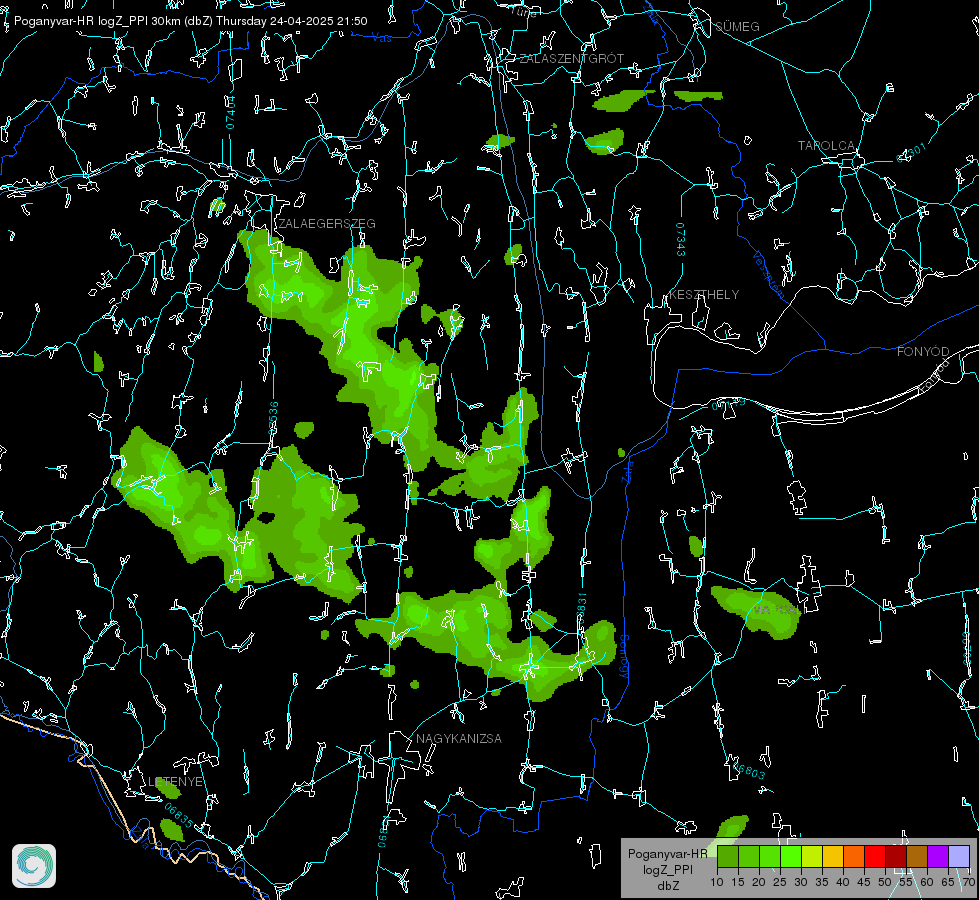Select the 10-15 dBZ dark green swatch
The height and width of the screenshot is (900, 979).
pos(728,857)
